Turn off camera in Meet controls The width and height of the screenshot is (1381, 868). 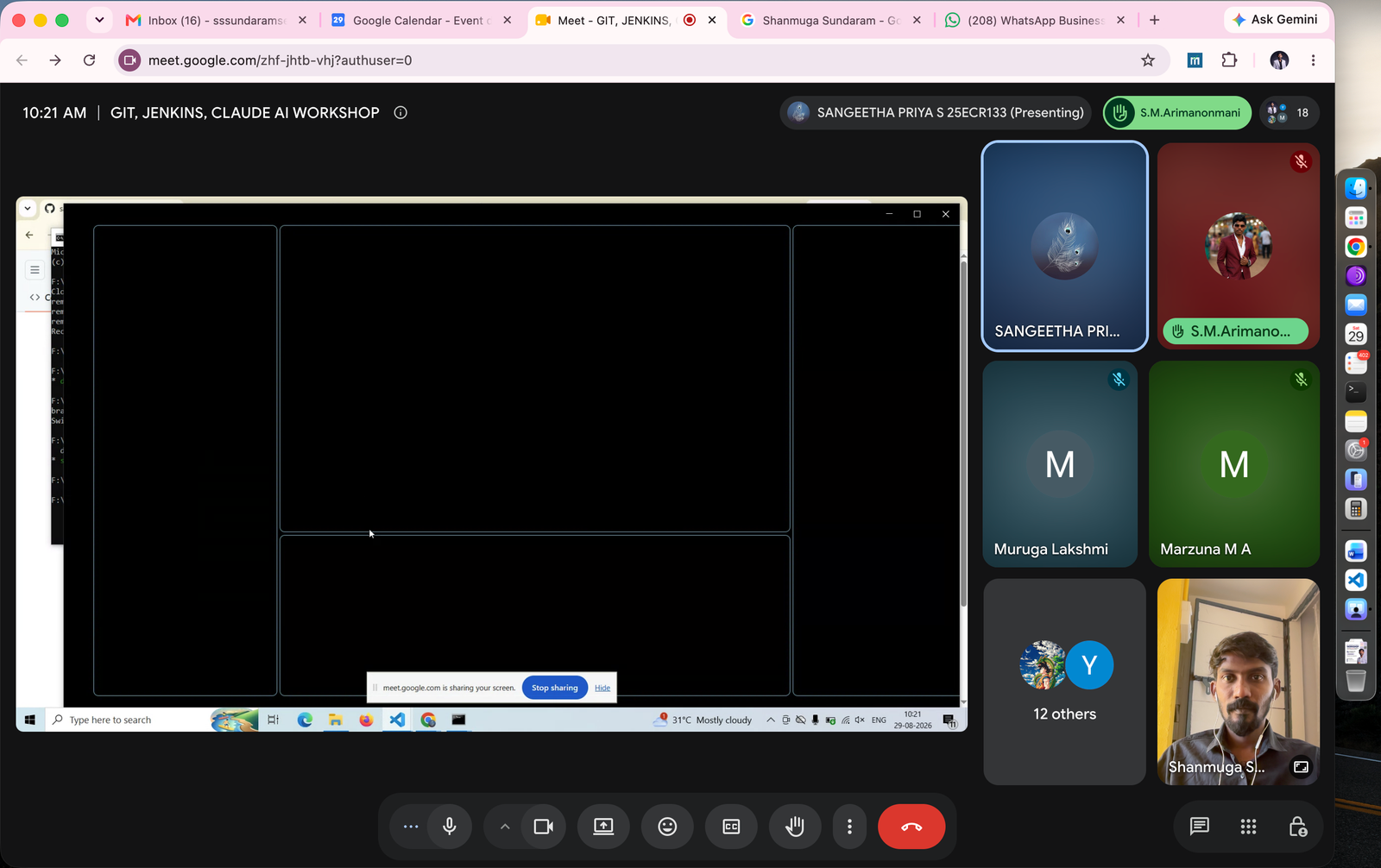(544, 827)
